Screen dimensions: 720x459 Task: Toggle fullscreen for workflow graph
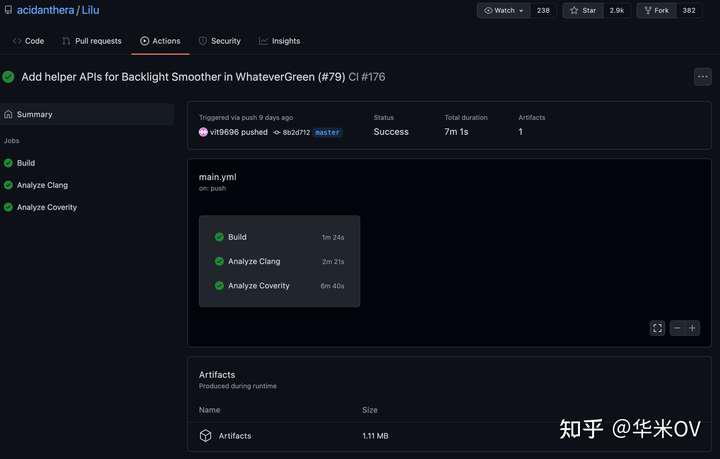pyautogui.click(x=657, y=328)
